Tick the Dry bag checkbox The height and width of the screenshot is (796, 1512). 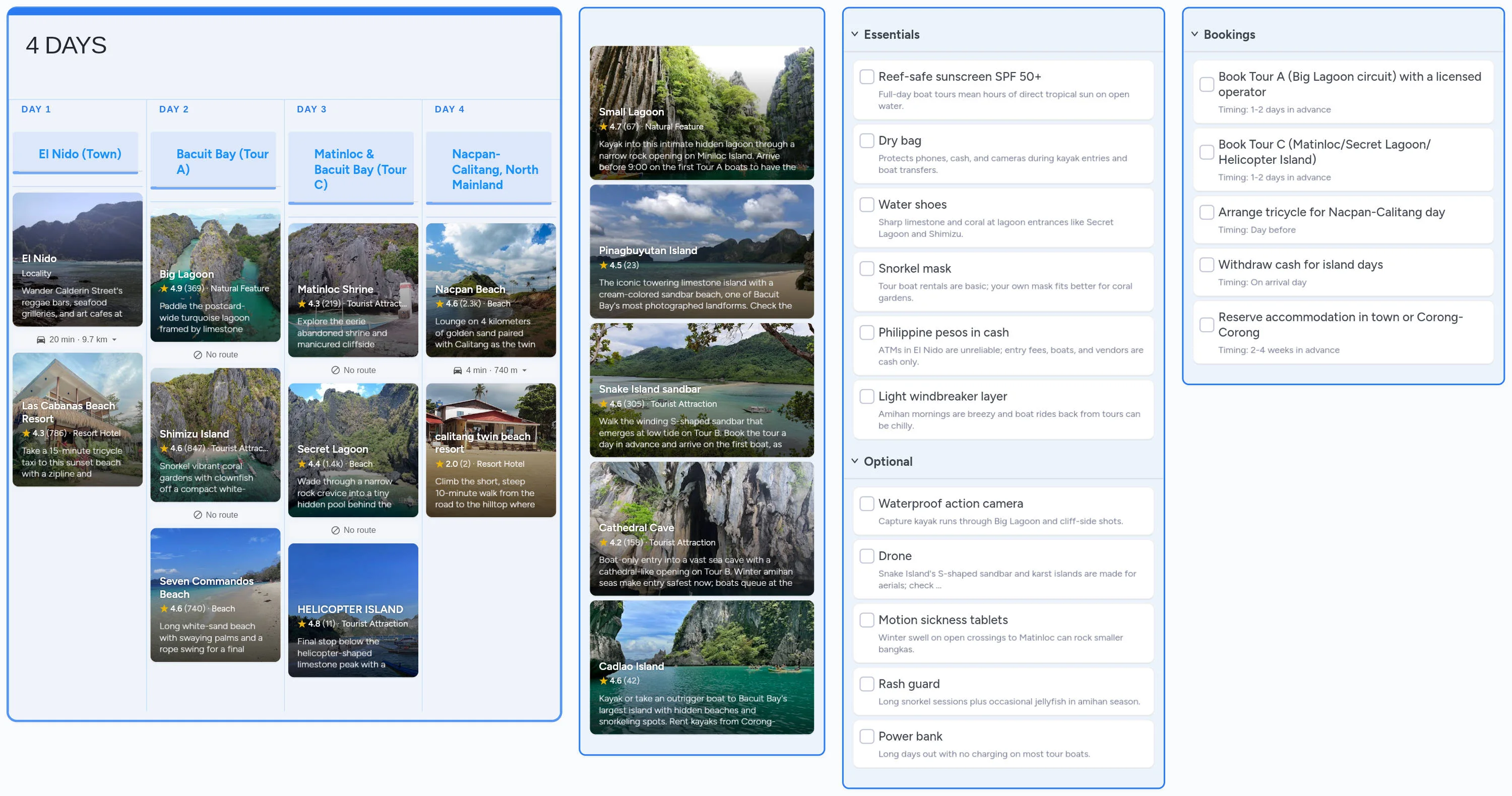click(867, 141)
